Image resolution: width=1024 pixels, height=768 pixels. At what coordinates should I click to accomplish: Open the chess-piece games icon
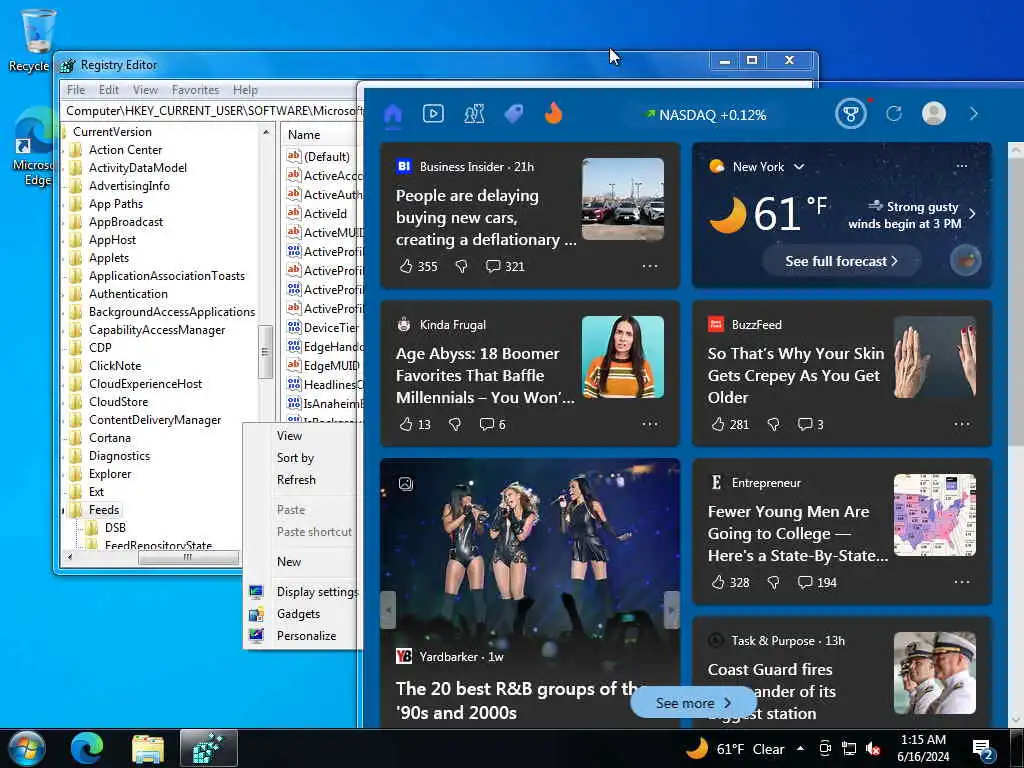click(474, 114)
